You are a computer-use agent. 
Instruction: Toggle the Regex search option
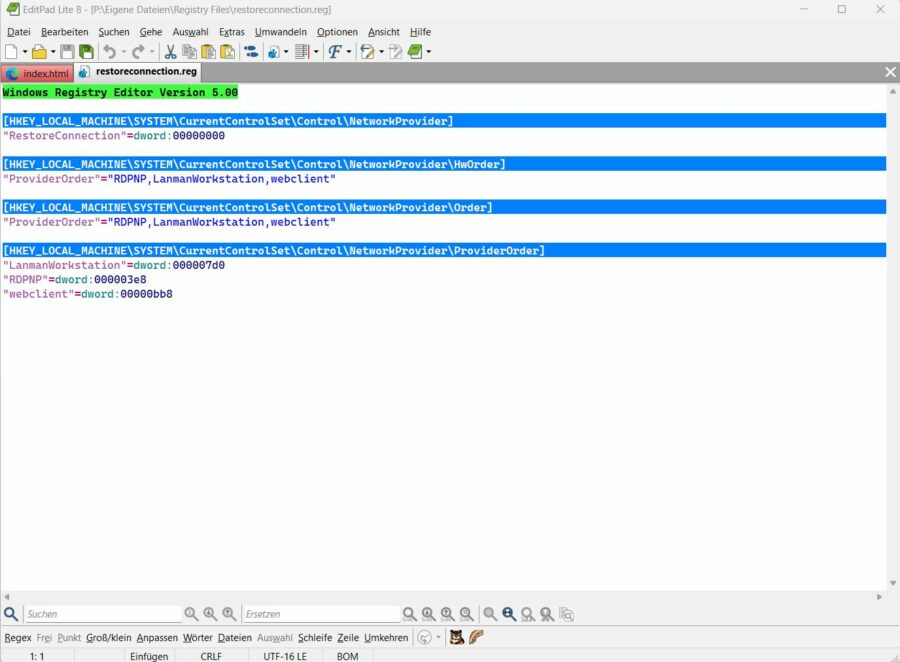click(18, 638)
